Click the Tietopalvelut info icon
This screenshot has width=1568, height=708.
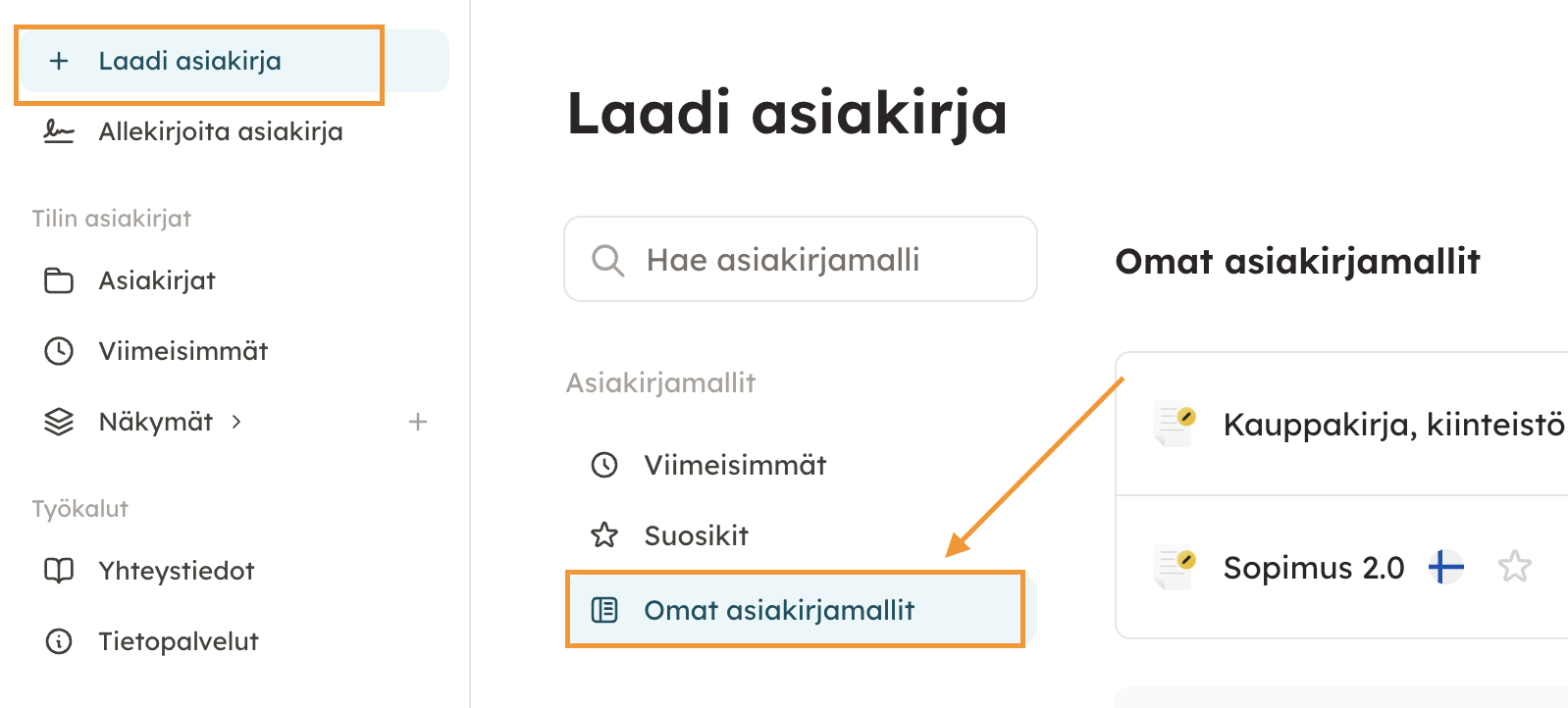(x=59, y=641)
